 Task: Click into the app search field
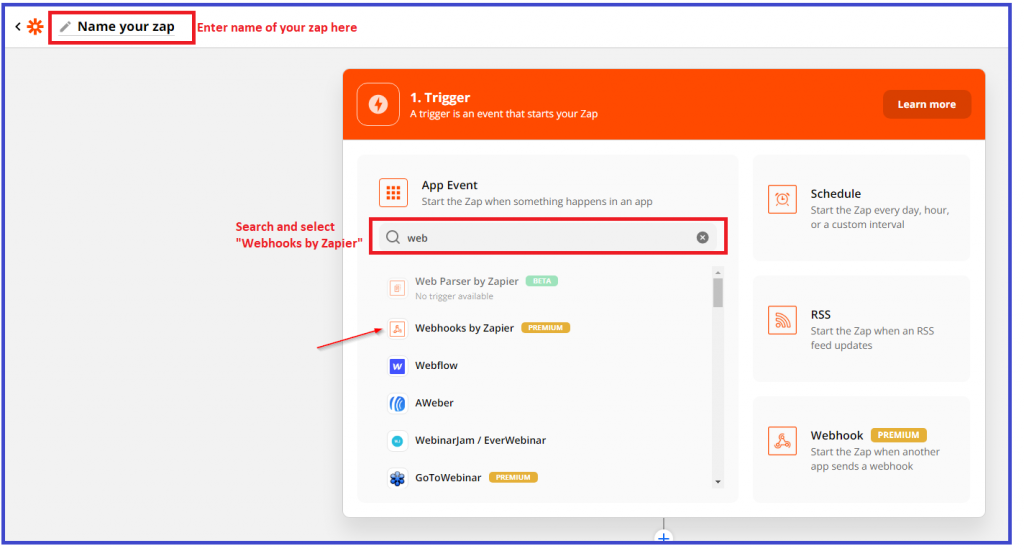click(x=548, y=238)
